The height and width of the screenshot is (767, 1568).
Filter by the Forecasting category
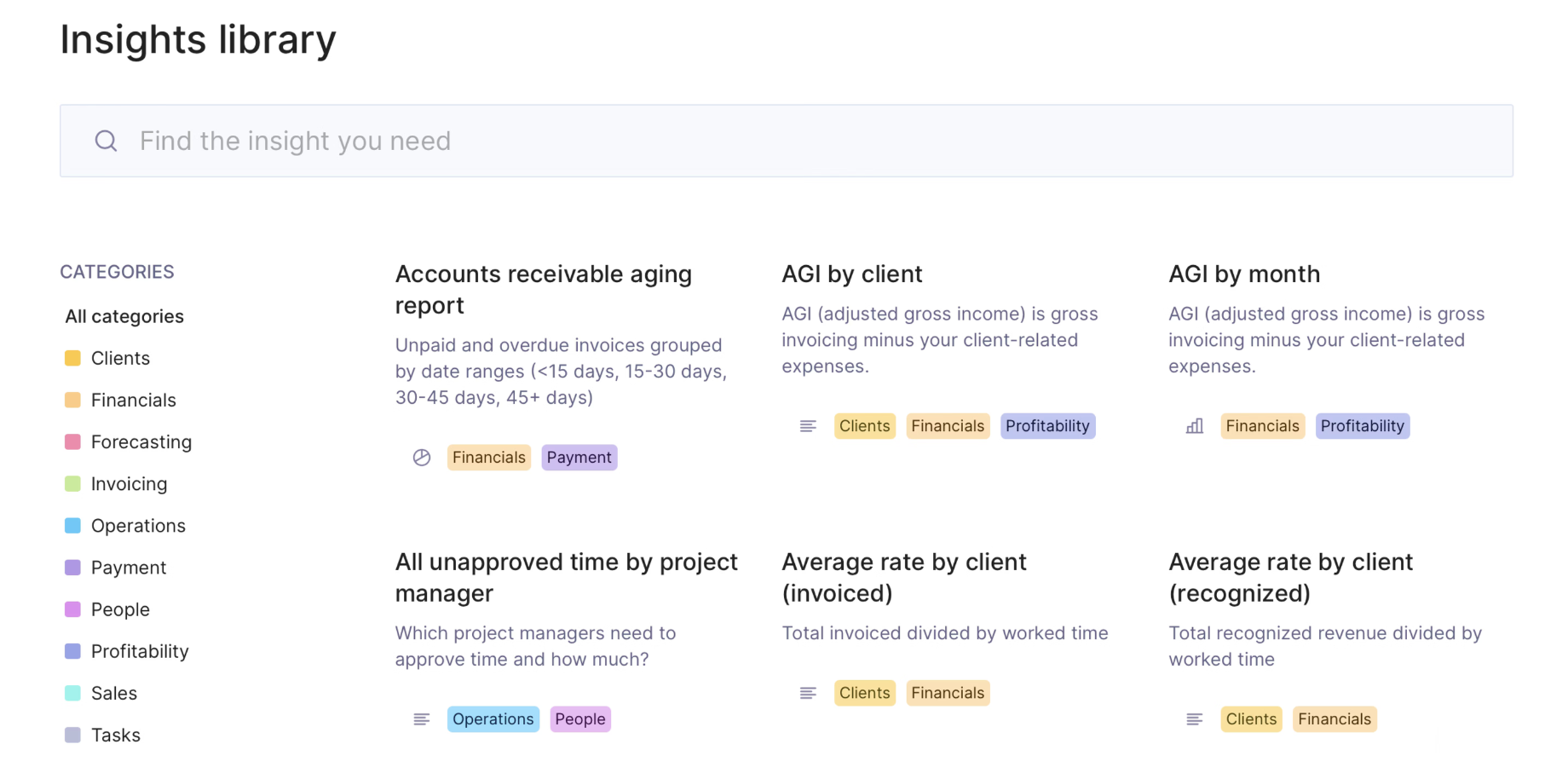coord(141,441)
